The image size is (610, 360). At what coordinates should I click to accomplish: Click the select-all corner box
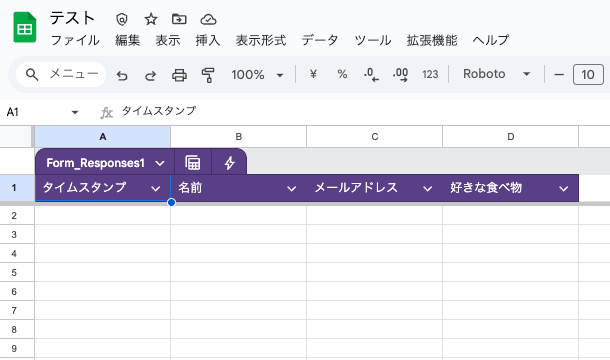point(16,137)
